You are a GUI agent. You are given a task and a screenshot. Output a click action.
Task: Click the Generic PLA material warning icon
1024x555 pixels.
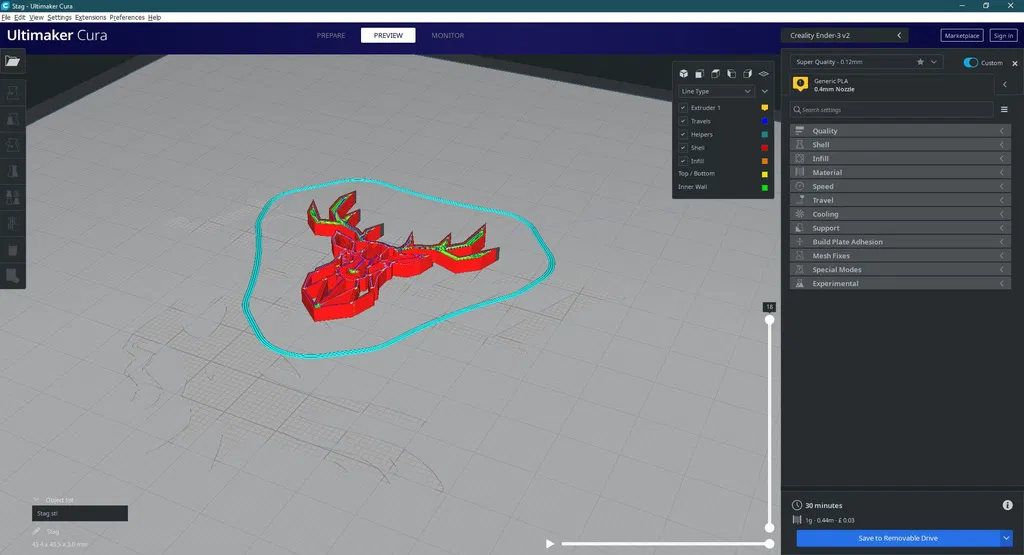[x=800, y=84]
